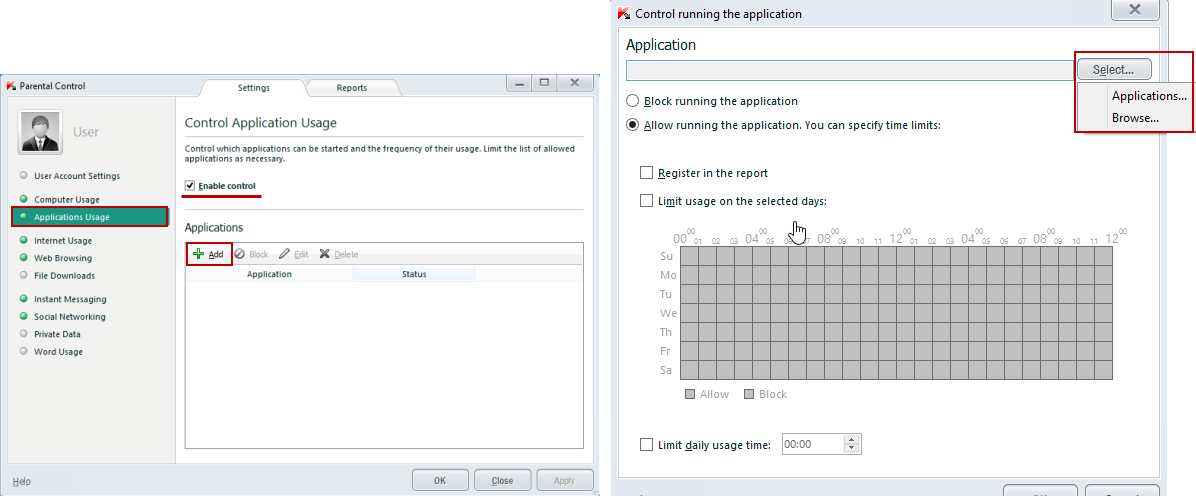Check Register in the report
The height and width of the screenshot is (496, 1196).
pyautogui.click(x=647, y=173)
